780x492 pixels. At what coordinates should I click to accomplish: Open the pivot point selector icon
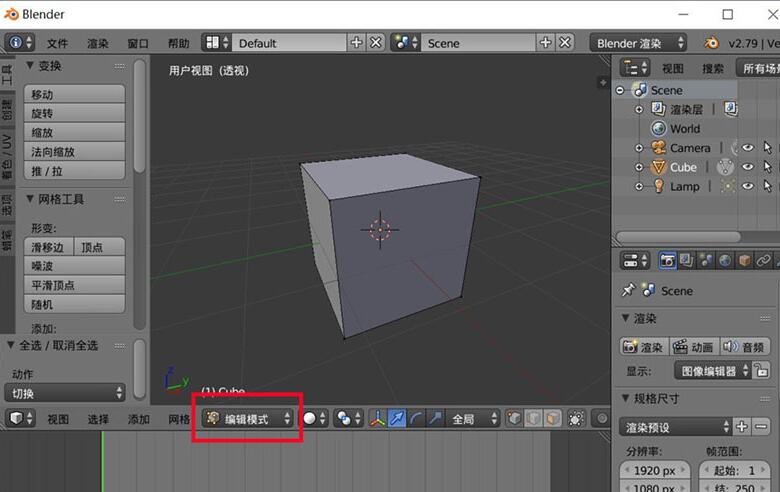[x=348, y=419]
